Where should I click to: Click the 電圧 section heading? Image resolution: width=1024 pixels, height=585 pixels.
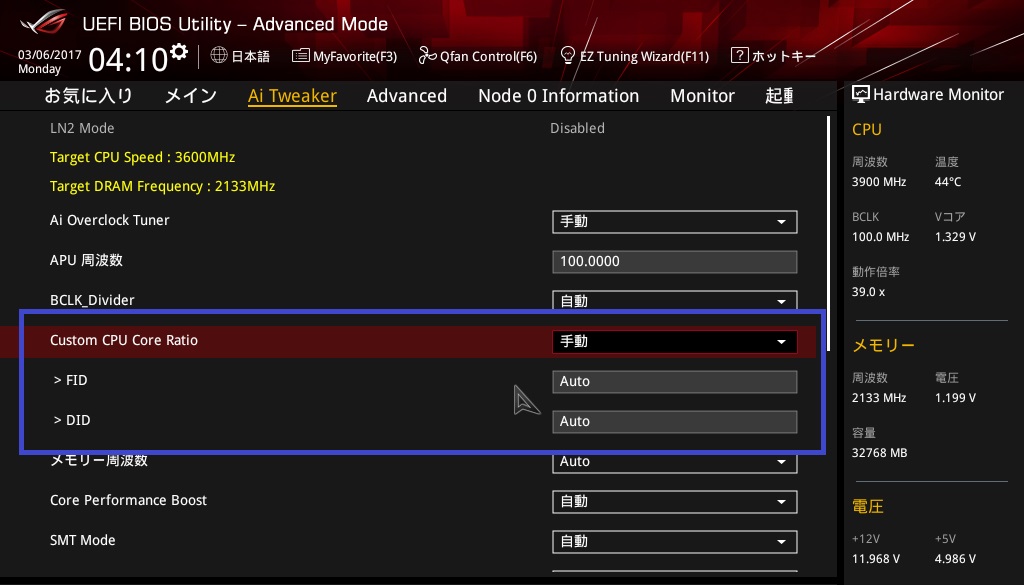pos(868,506)
